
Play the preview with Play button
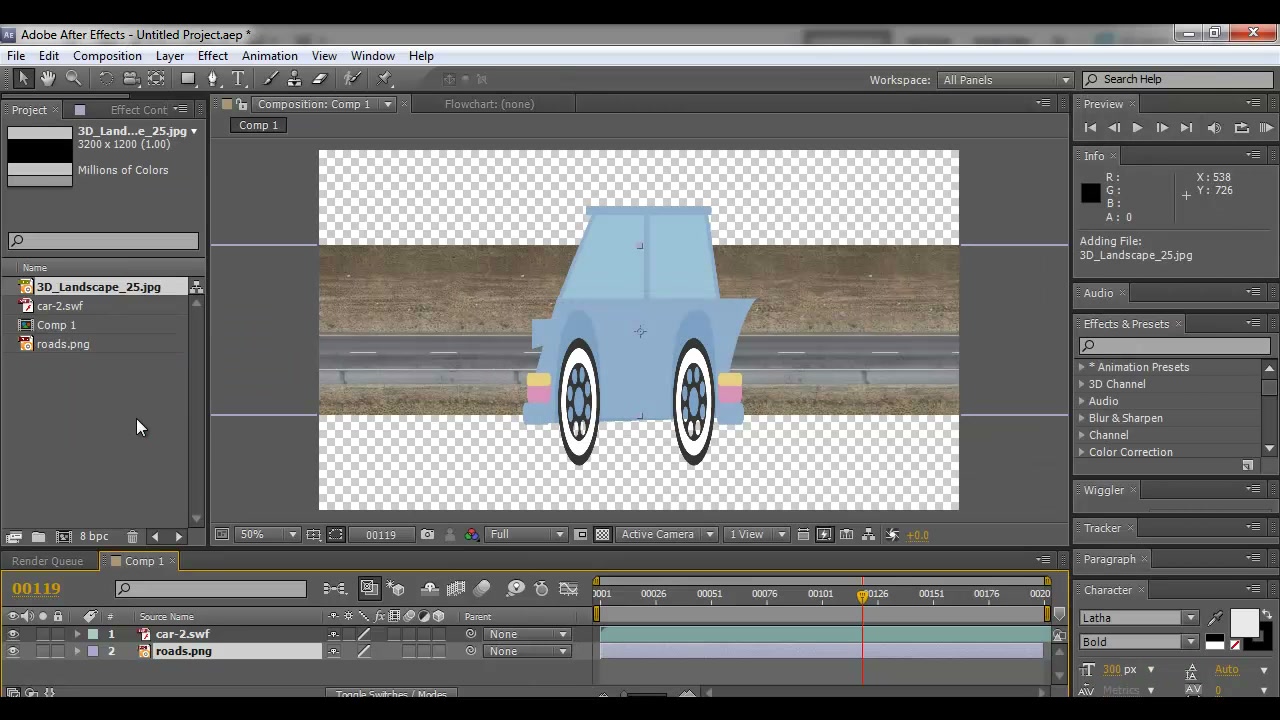(1137, 128)
